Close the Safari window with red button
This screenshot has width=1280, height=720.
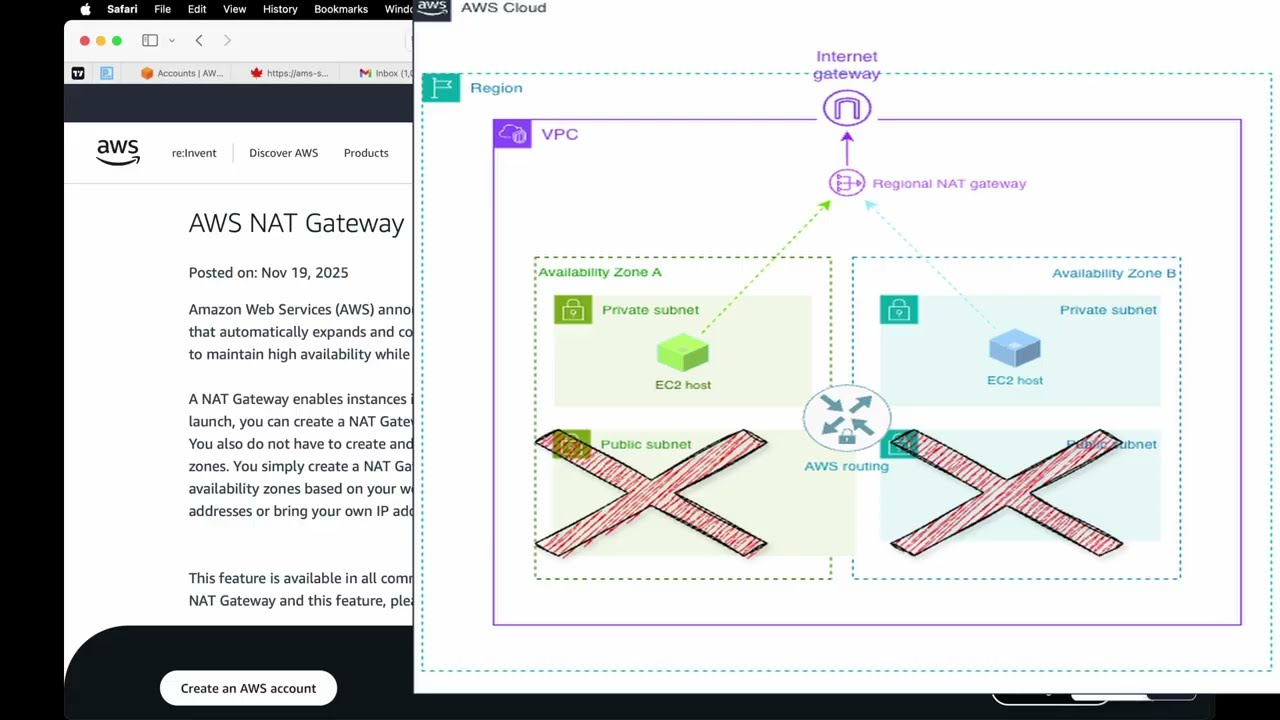[x=85, y=40]
